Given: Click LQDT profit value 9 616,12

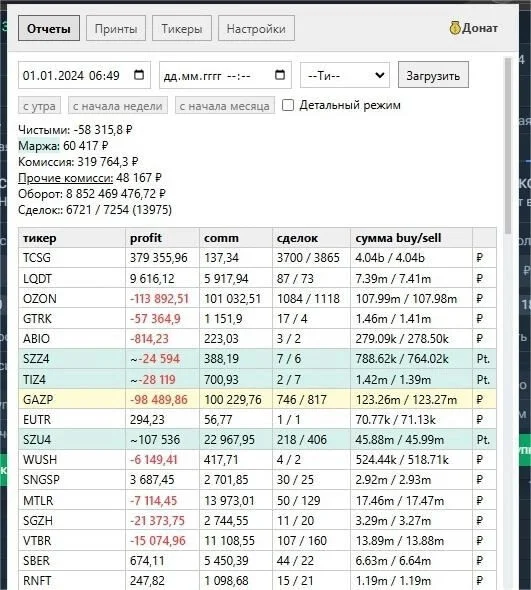Looking at the screenshot, I should point(152,278).
